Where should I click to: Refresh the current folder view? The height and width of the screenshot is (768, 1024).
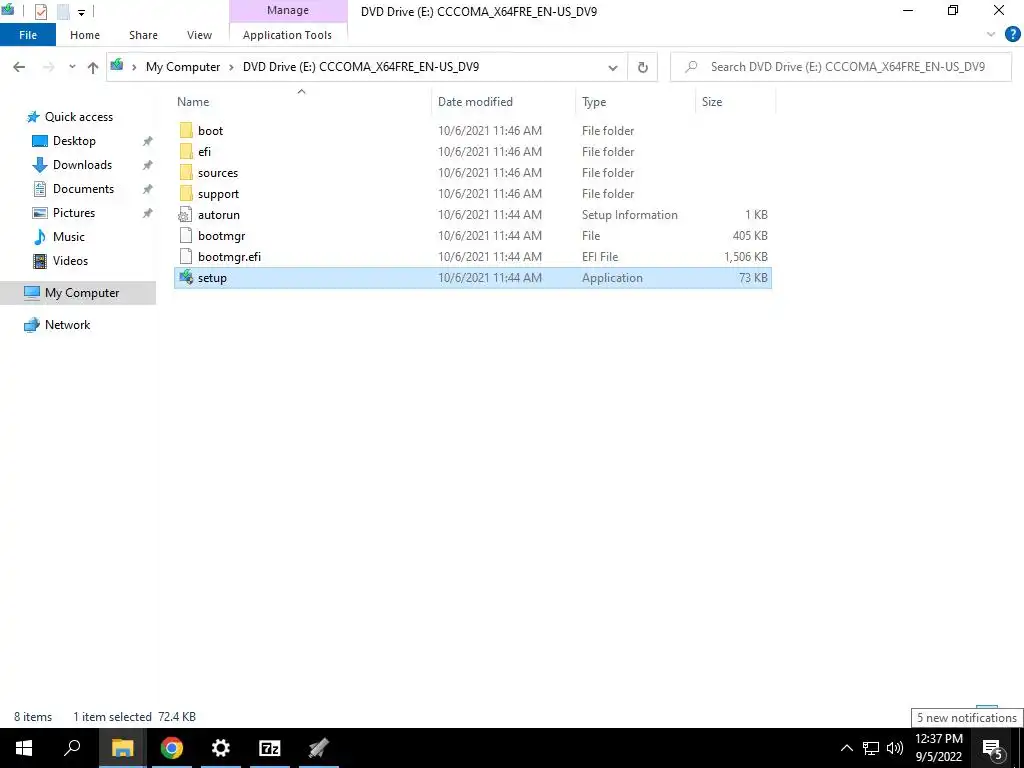coord(643,67)
